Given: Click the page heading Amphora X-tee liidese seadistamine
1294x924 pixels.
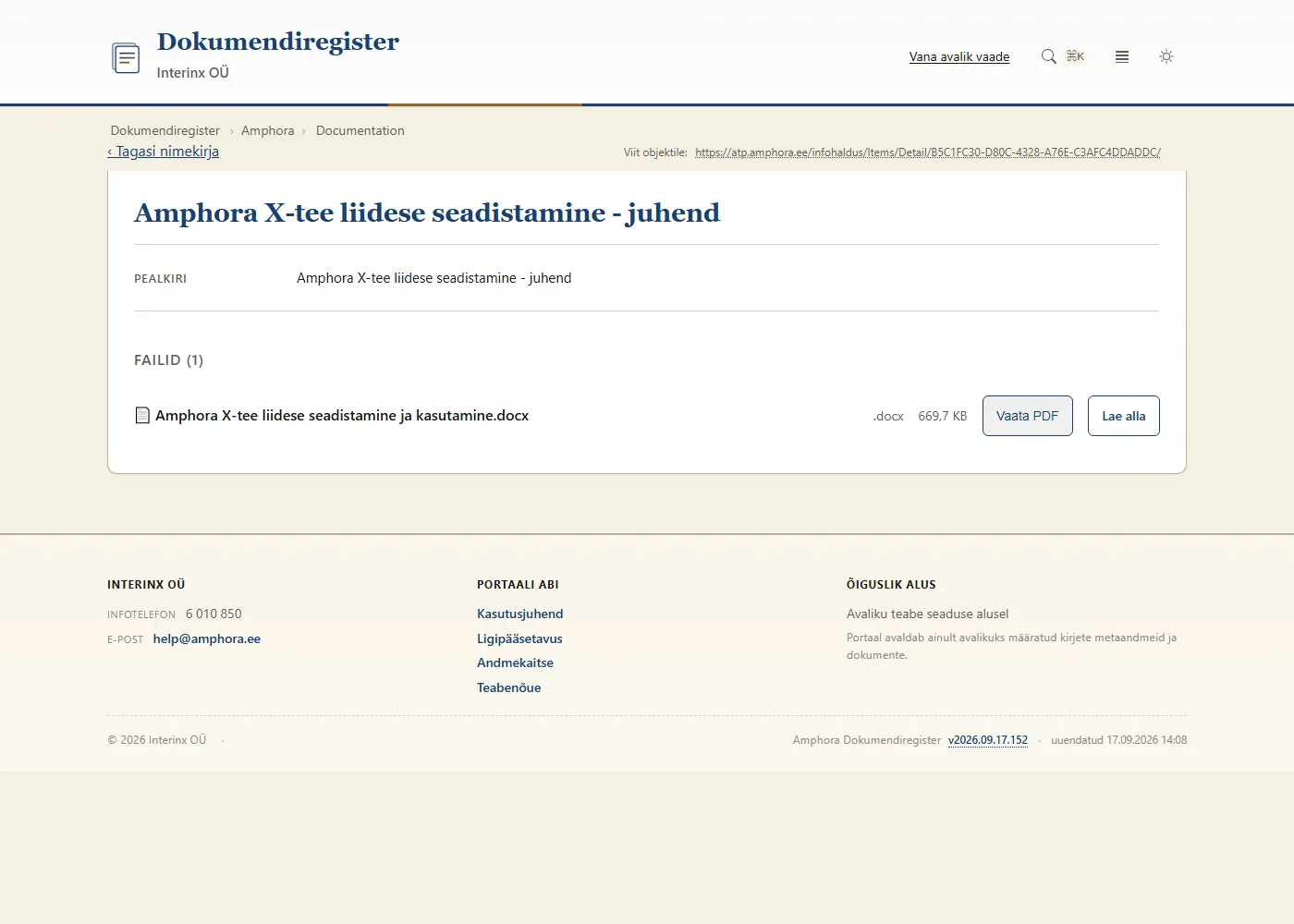Looking at the screenshot, I should (x=427, y=213).
